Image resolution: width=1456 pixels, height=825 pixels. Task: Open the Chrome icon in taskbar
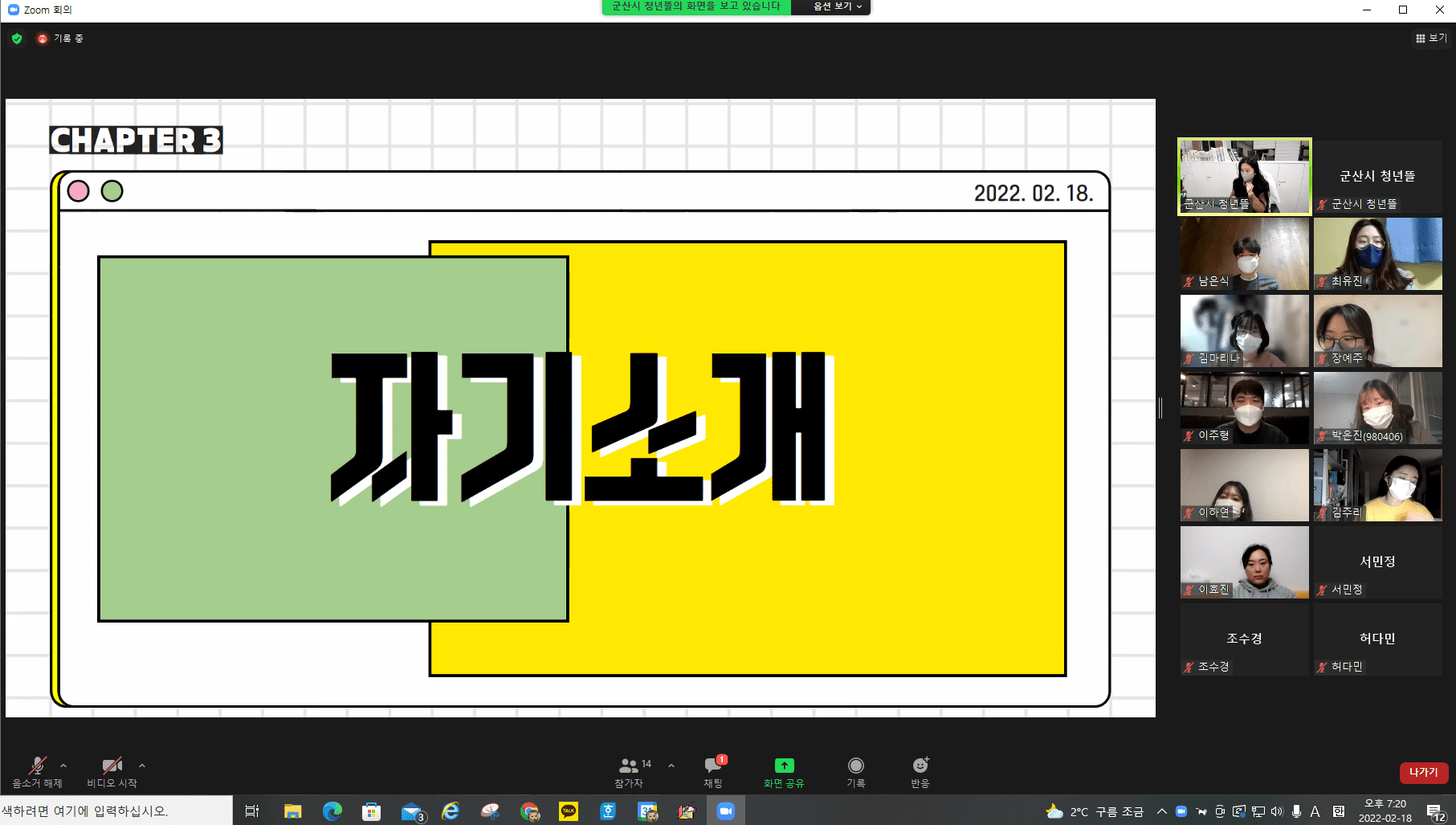pyautogui.click(x=529, y=811)
